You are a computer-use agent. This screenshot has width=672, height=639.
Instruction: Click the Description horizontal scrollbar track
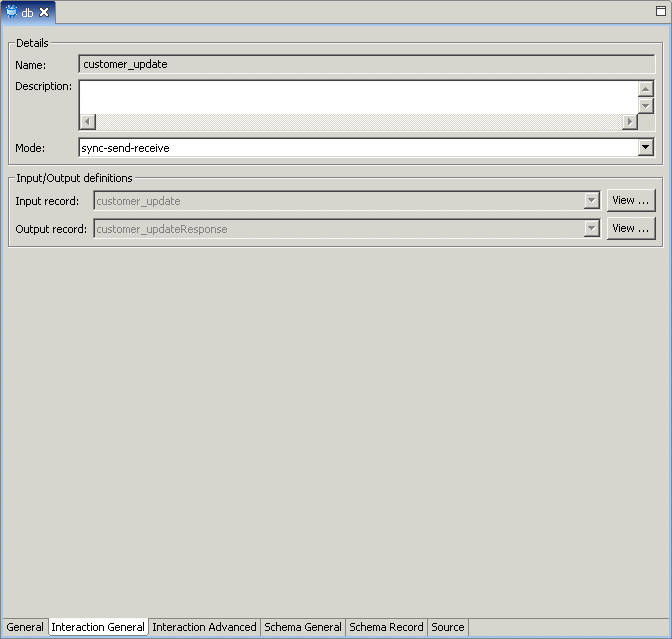tap(358, 122)
